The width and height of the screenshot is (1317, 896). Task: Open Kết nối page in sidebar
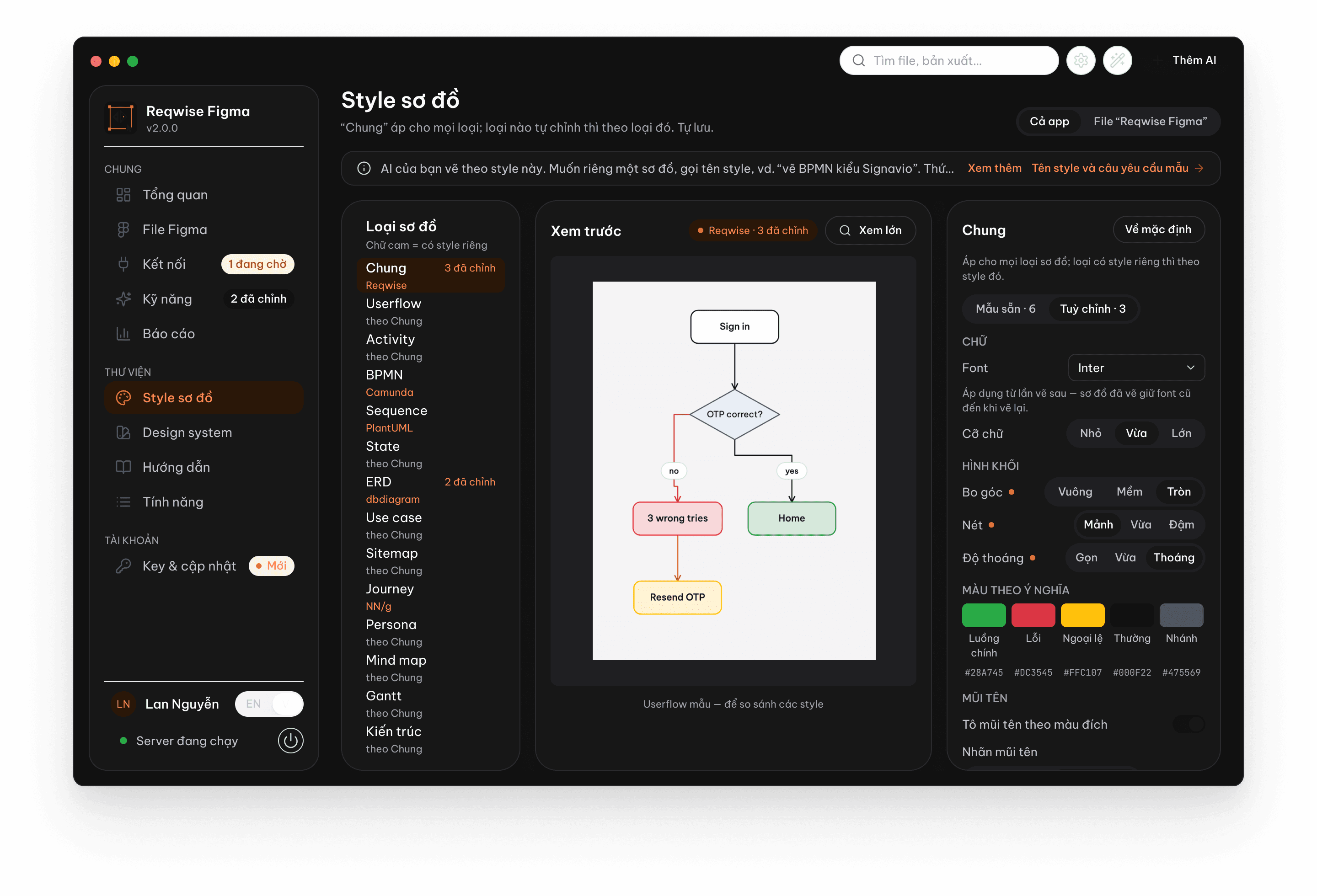pyautogui.click(x=204, y=264)
